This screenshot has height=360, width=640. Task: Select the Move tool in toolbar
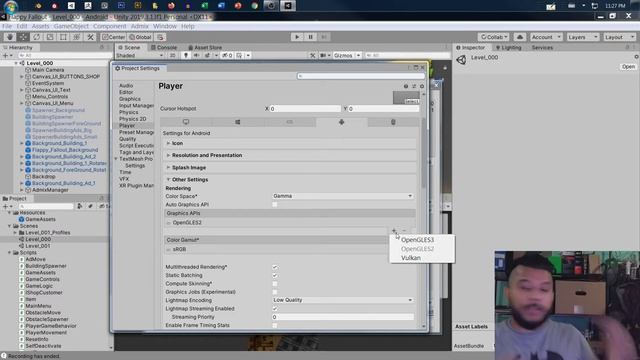(23, 37)
